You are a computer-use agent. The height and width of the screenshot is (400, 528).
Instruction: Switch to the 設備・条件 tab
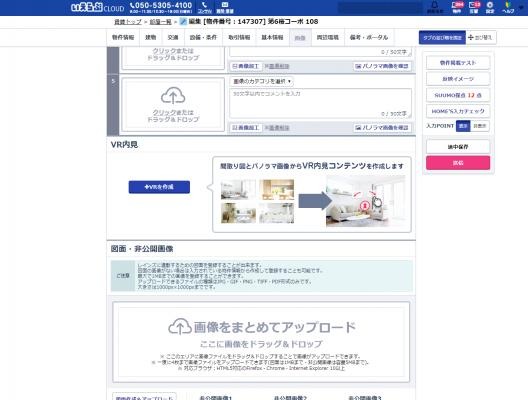[203, 37]
